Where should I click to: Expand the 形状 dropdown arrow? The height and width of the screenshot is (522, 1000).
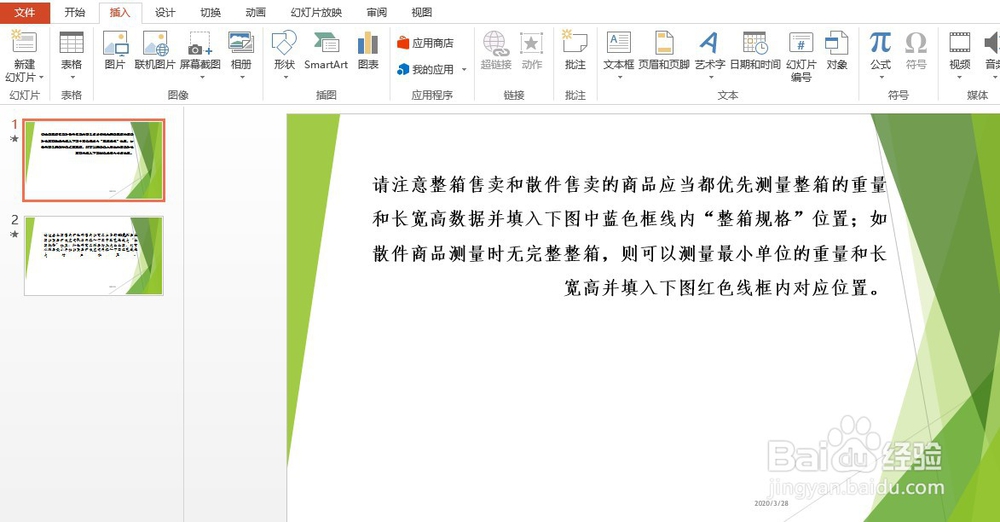[x=286, y=77]
